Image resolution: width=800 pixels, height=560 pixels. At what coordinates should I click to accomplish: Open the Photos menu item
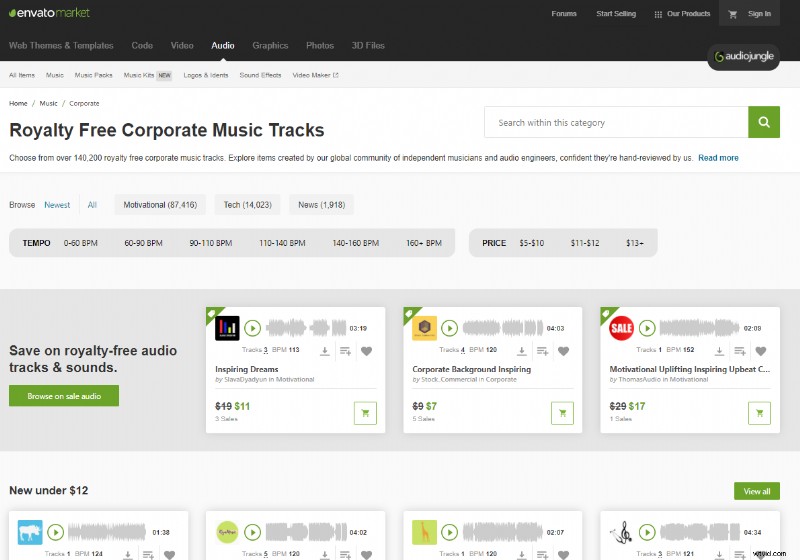pyautogui.click(x=320, y=45)
